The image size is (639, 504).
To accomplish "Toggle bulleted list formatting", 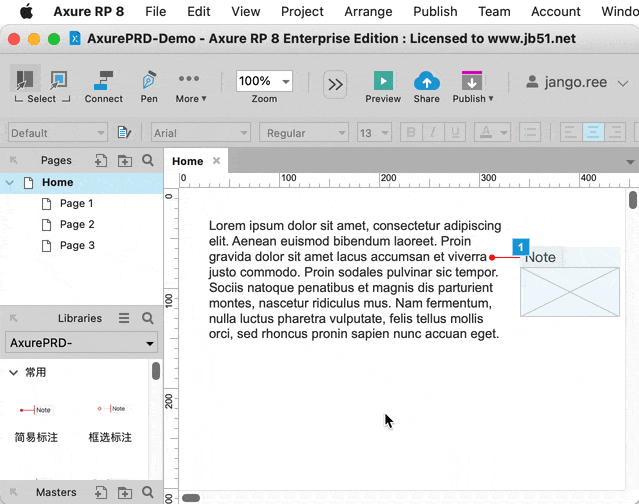I will click(x=530, y=132).
